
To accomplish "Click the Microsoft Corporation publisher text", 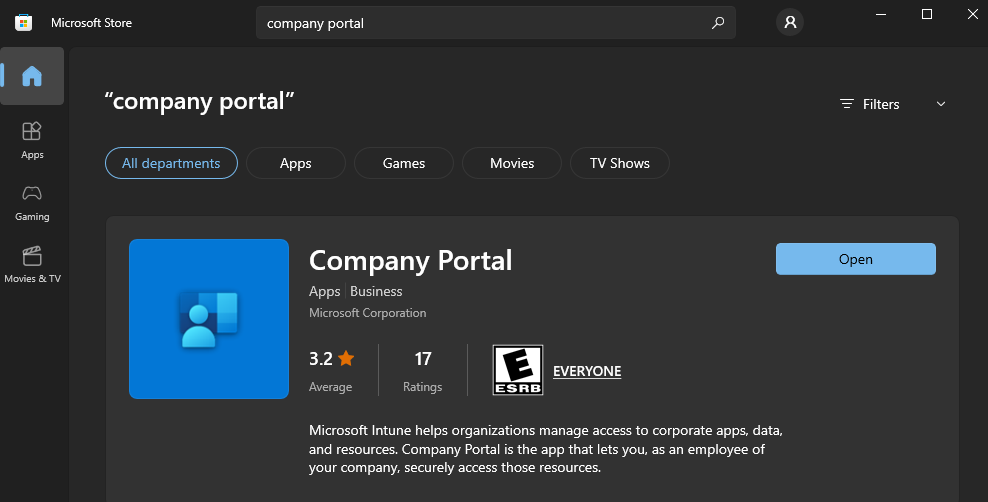I will [x=367, y=312].
